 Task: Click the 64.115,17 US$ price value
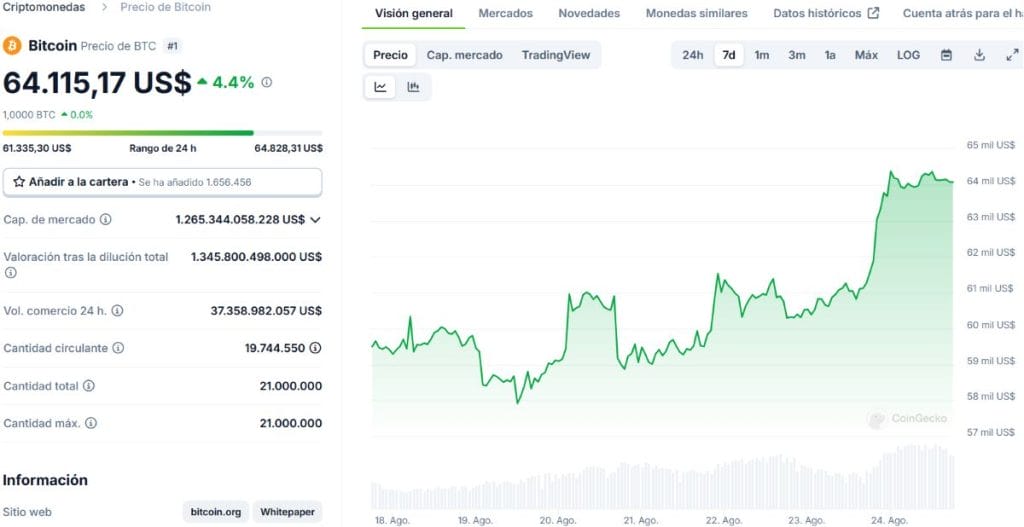point(97,83)
